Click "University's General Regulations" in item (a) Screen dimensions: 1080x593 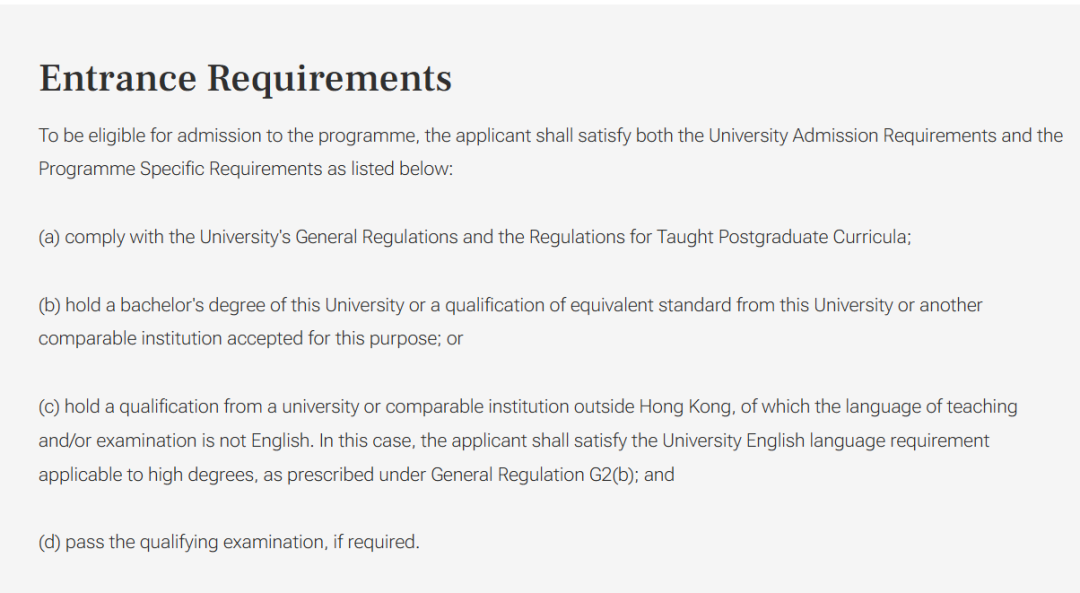pyautogui.click(x=328, y=238)
